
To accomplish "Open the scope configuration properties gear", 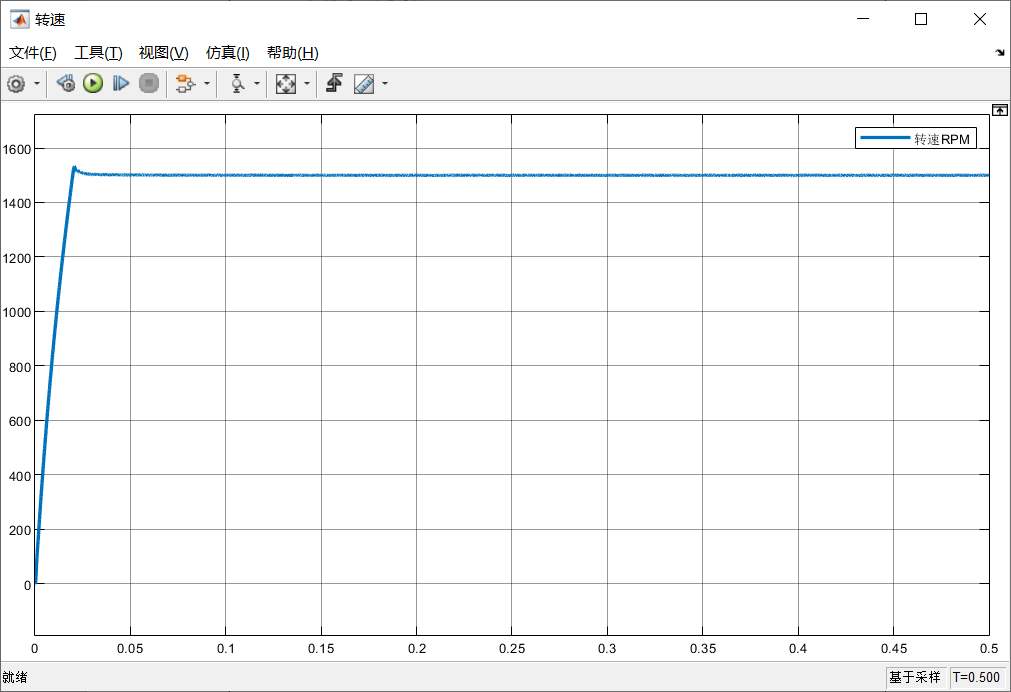I will point(16,84).
